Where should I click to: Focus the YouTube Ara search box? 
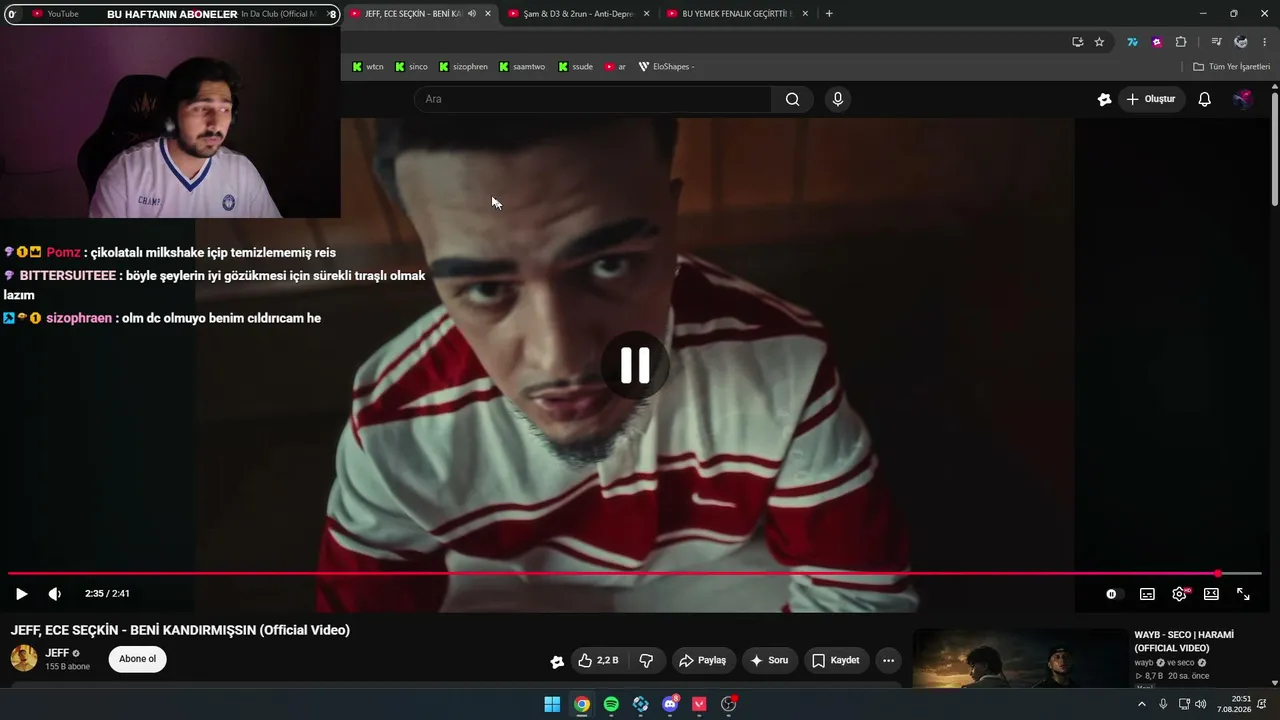(x=592, y=99)
